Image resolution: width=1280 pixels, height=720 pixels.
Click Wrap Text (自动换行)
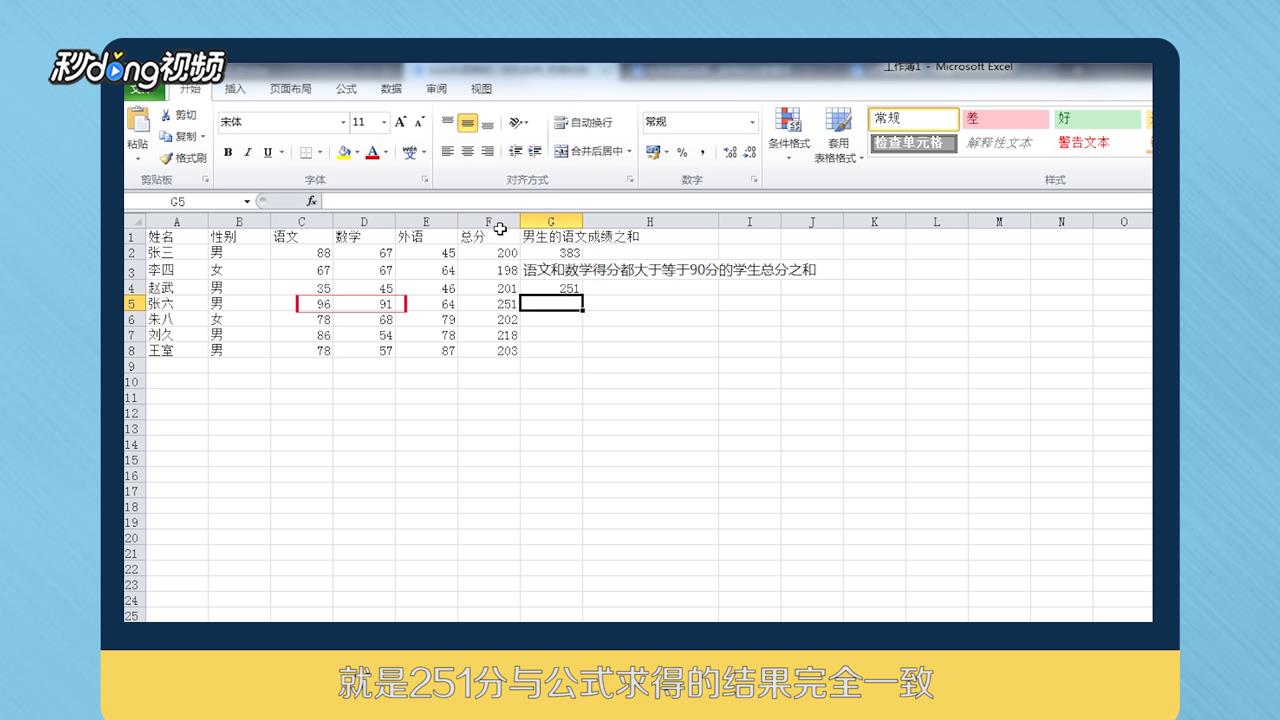click(x=584, y=123)
